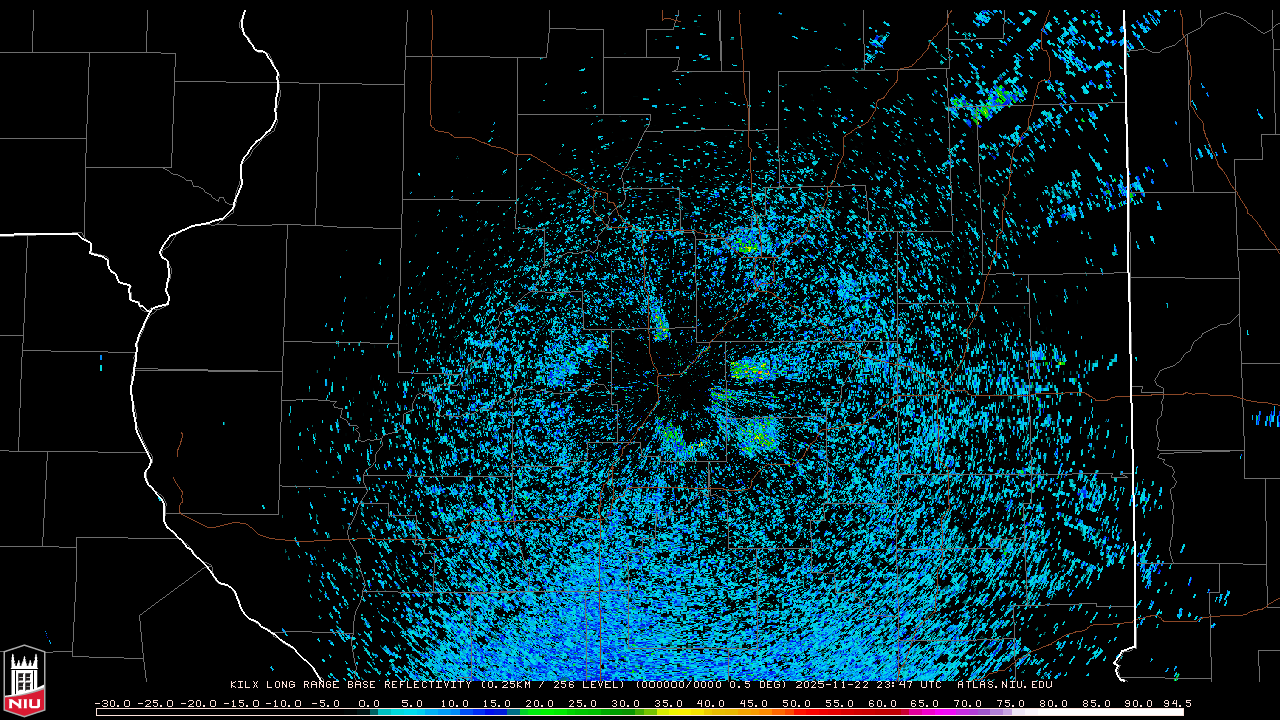1280x720 pixels.
Task: Click the 50.0 value on the dBZ scale
Action: 797,703
